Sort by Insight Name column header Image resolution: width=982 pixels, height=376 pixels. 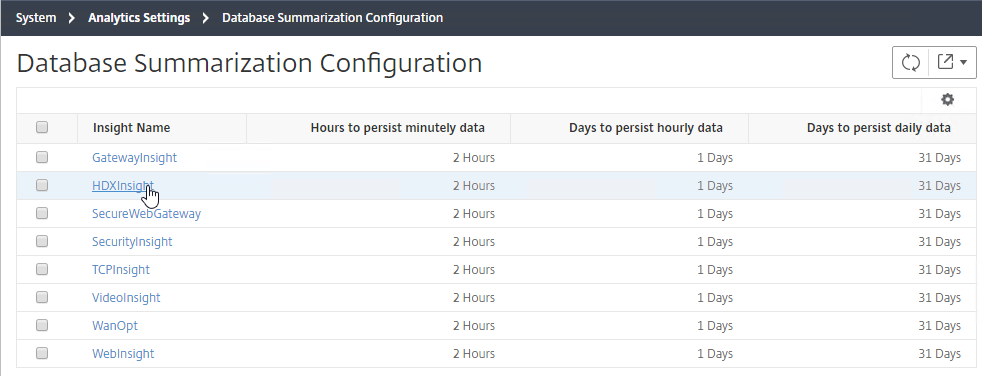pyautogui.click(x=132, y=128)
